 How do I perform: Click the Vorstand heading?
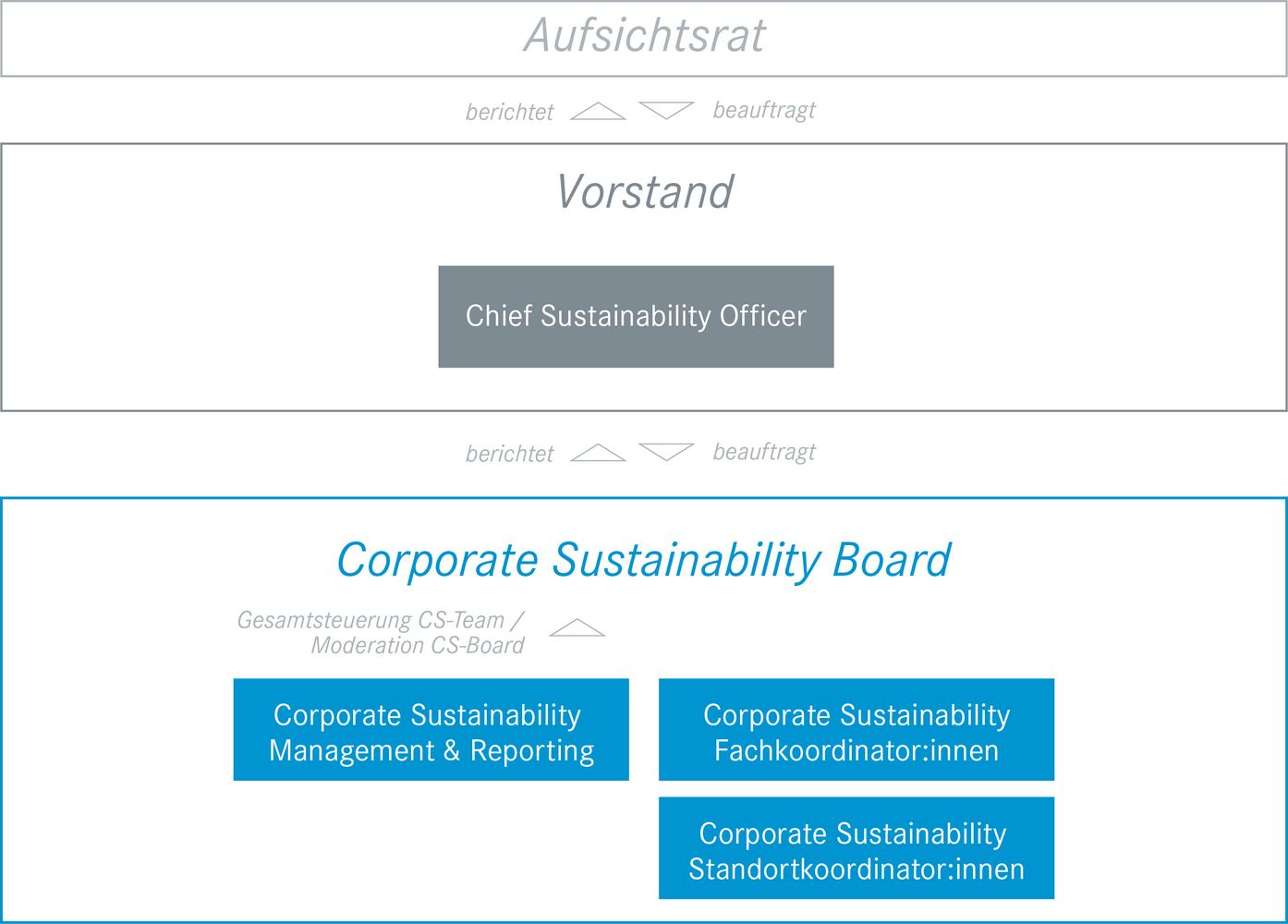[644, 192]
